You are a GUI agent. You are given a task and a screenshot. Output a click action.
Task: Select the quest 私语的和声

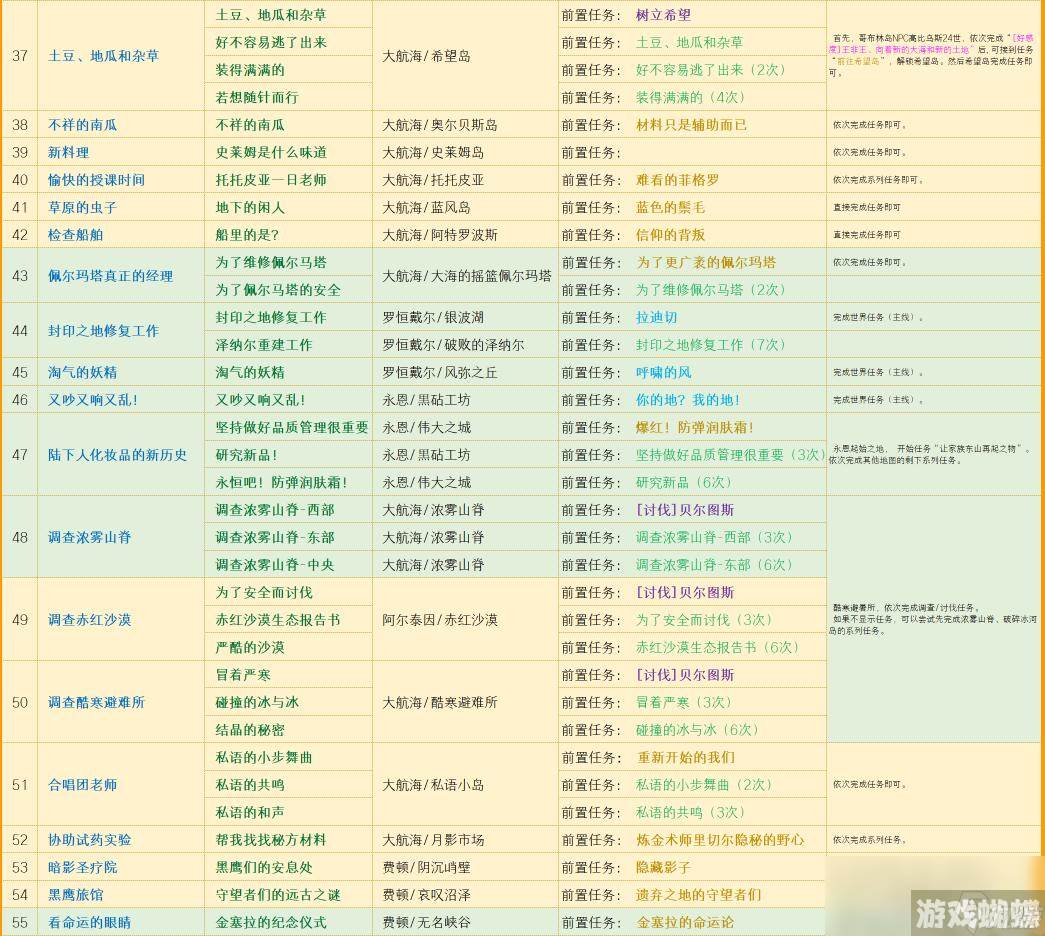(250, 812)
